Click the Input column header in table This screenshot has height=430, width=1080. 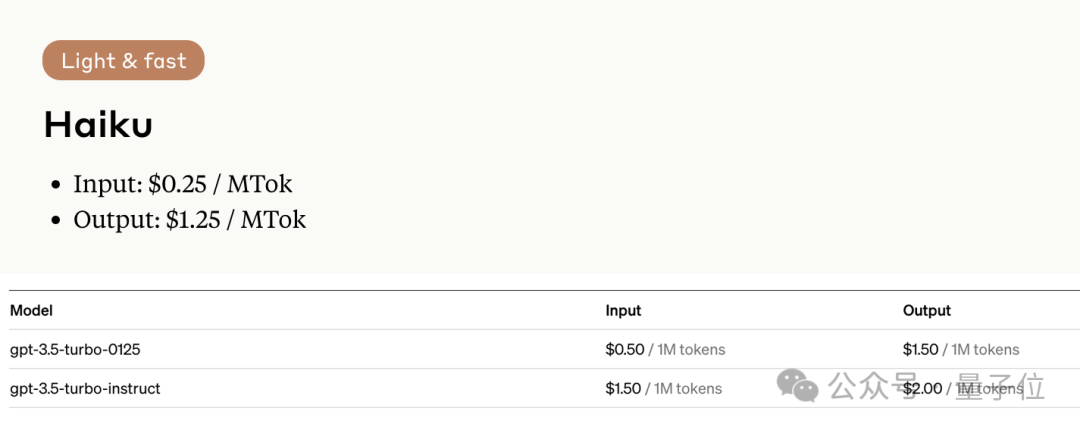623,311
